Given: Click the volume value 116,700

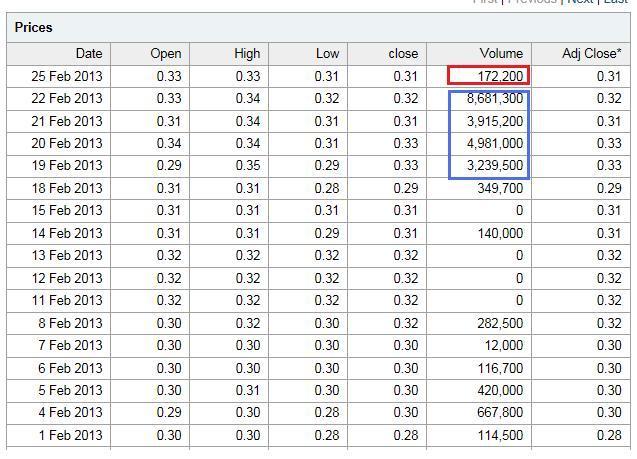Looking at the screenshot, I should click(x=500, y=368).
